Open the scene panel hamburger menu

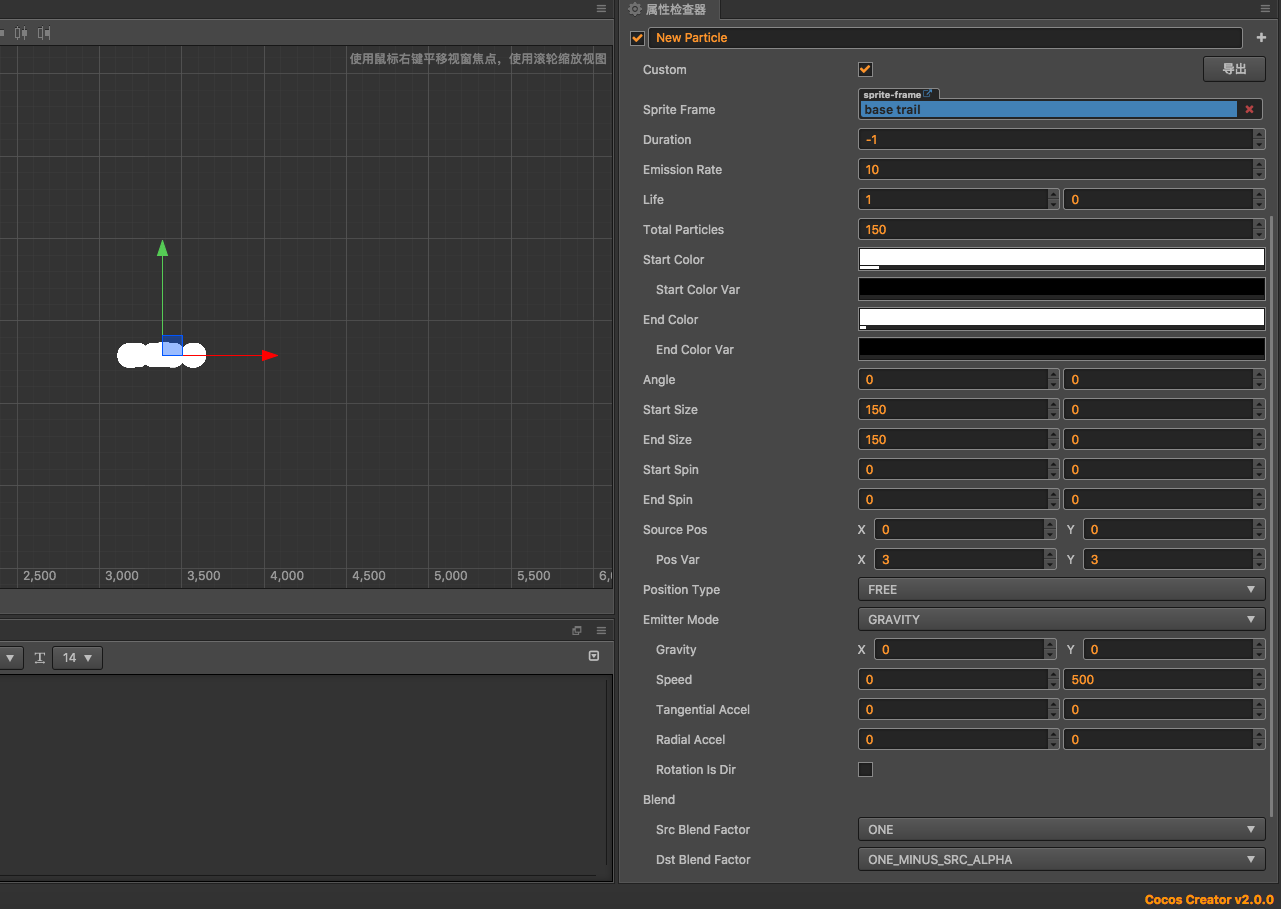pyautogui.click(x=601, y=8)
